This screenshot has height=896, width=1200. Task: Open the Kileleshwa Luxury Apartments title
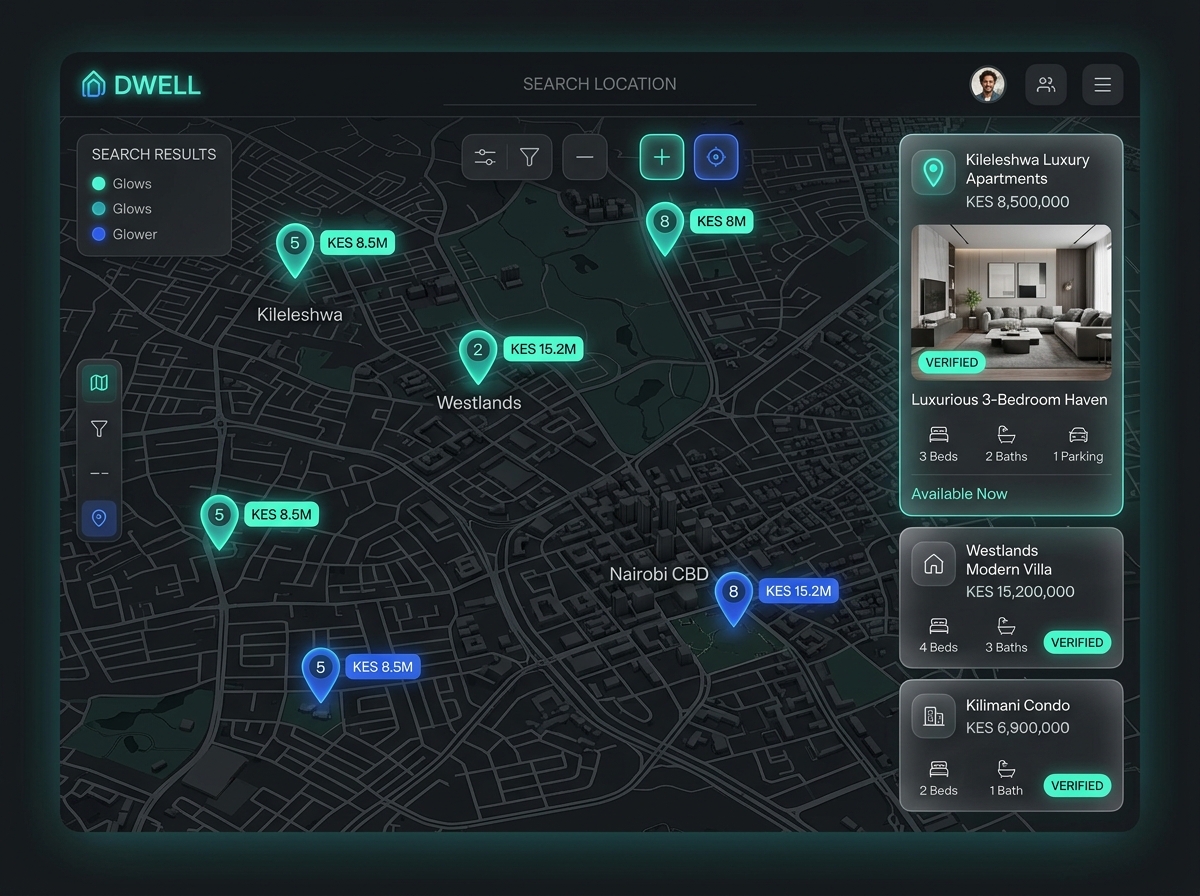click(x=1027, y=169)
